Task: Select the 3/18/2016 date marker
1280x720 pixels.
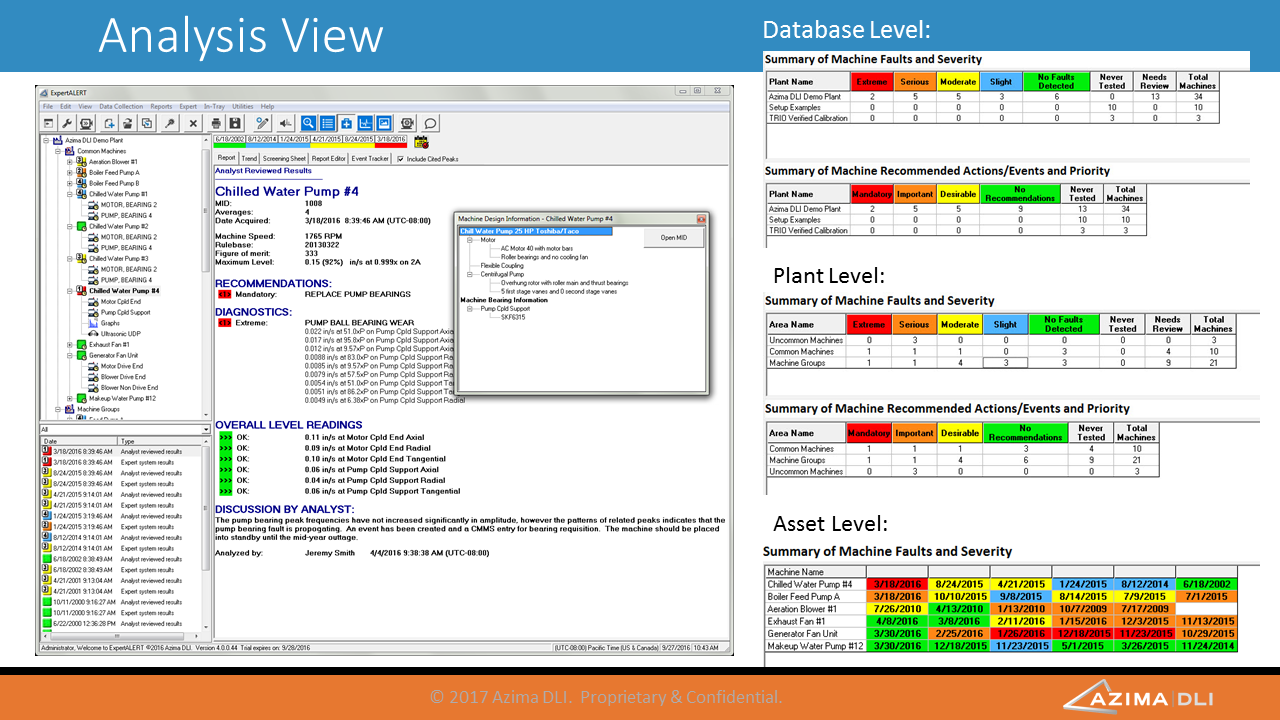Action: 391,139
